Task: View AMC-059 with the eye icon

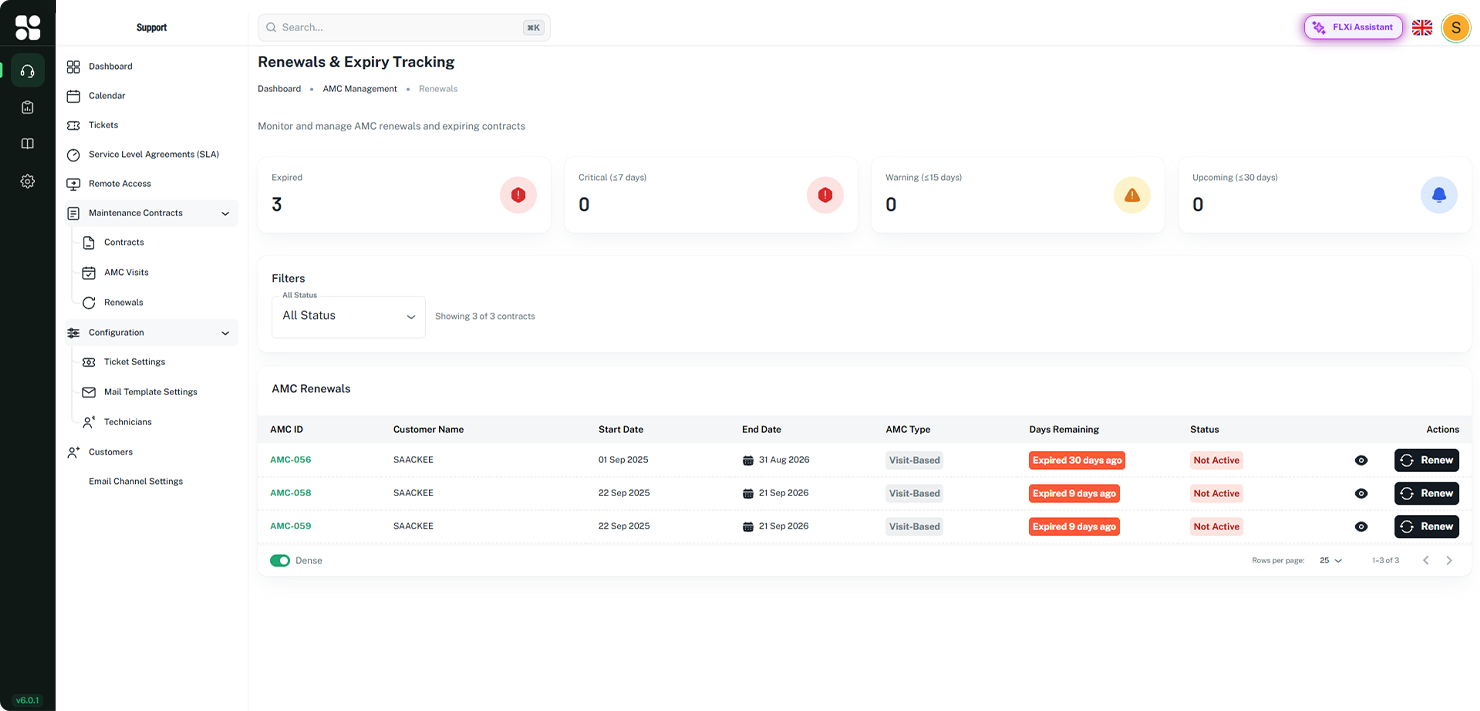Action: 1361,527
